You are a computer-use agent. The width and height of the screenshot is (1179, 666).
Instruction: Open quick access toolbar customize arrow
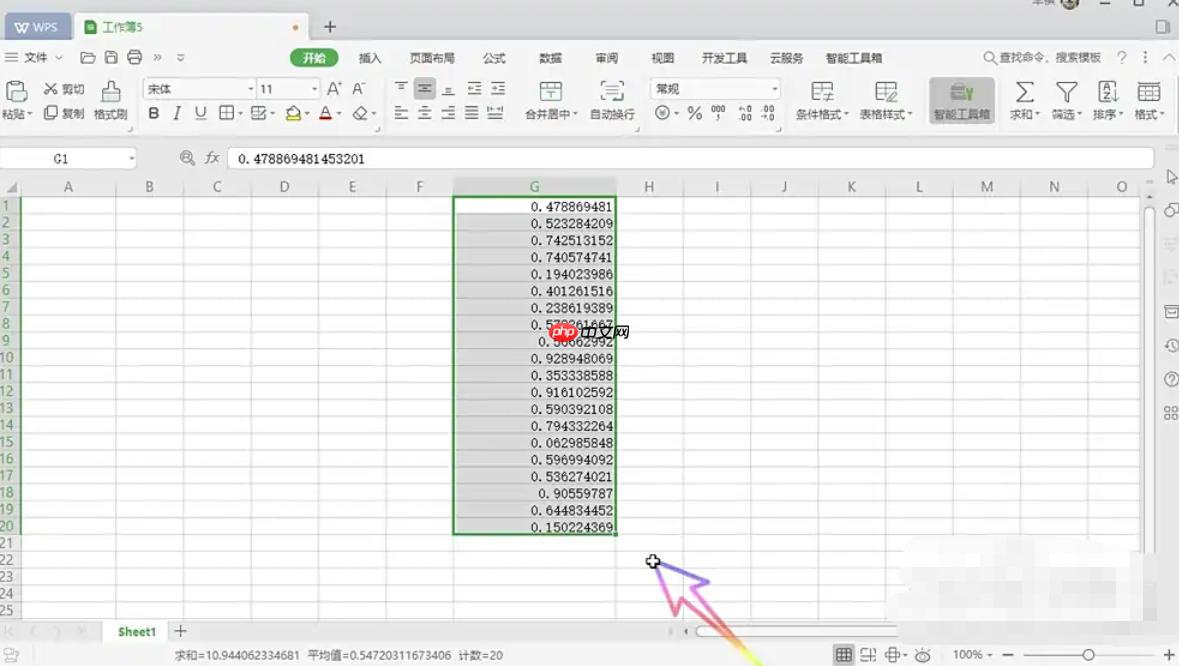coord(180,58)
